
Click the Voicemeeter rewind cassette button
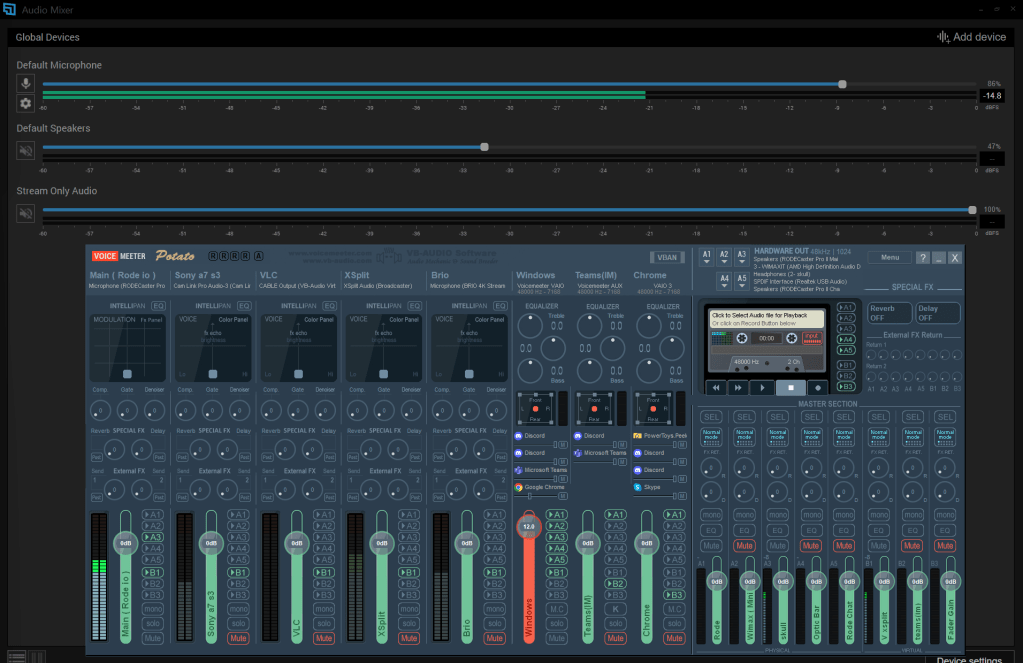coord(716,388)
